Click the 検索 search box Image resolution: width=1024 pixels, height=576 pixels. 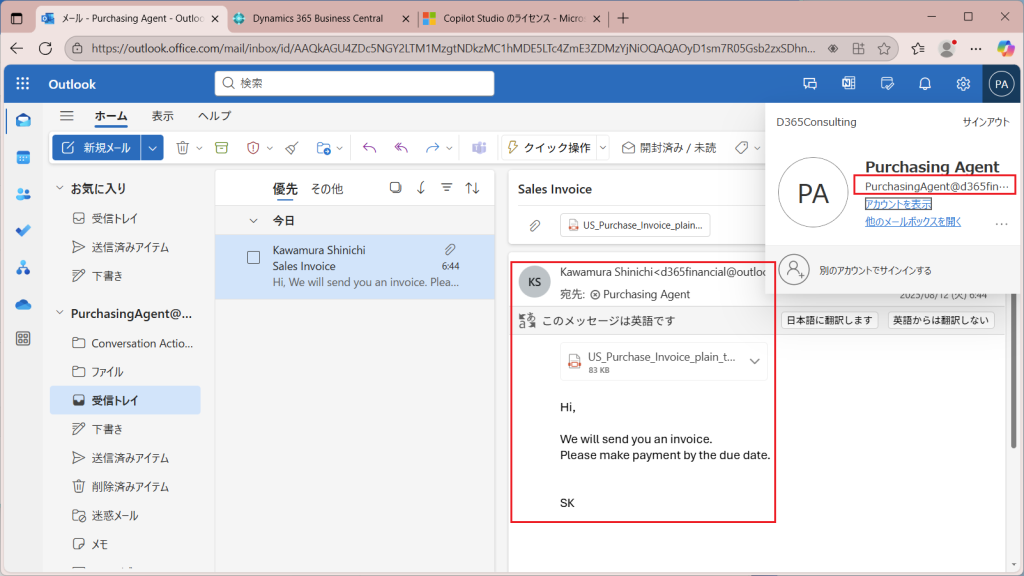coord(355,84)
